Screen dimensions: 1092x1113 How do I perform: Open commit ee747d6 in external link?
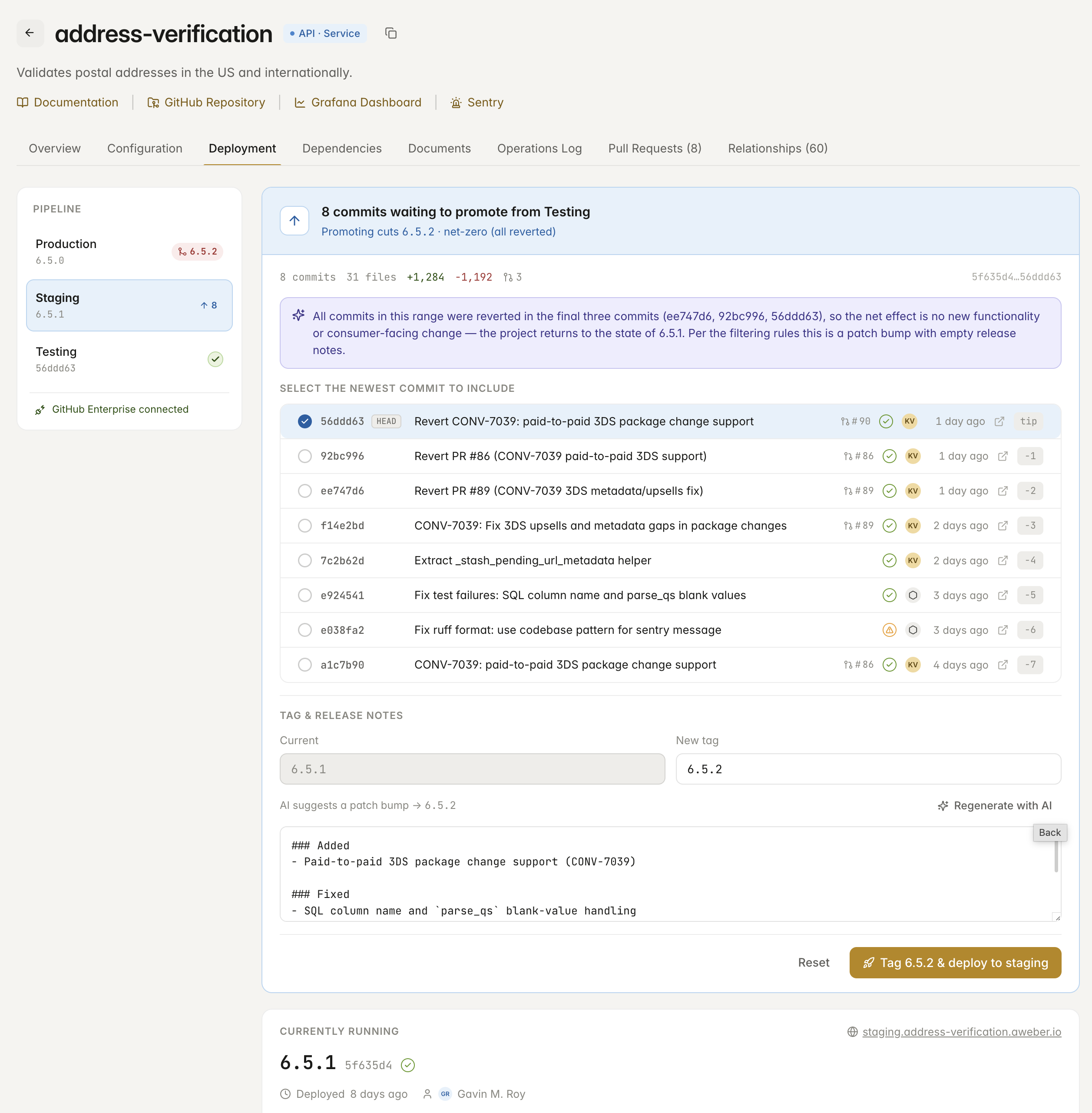click(1003, 490)
